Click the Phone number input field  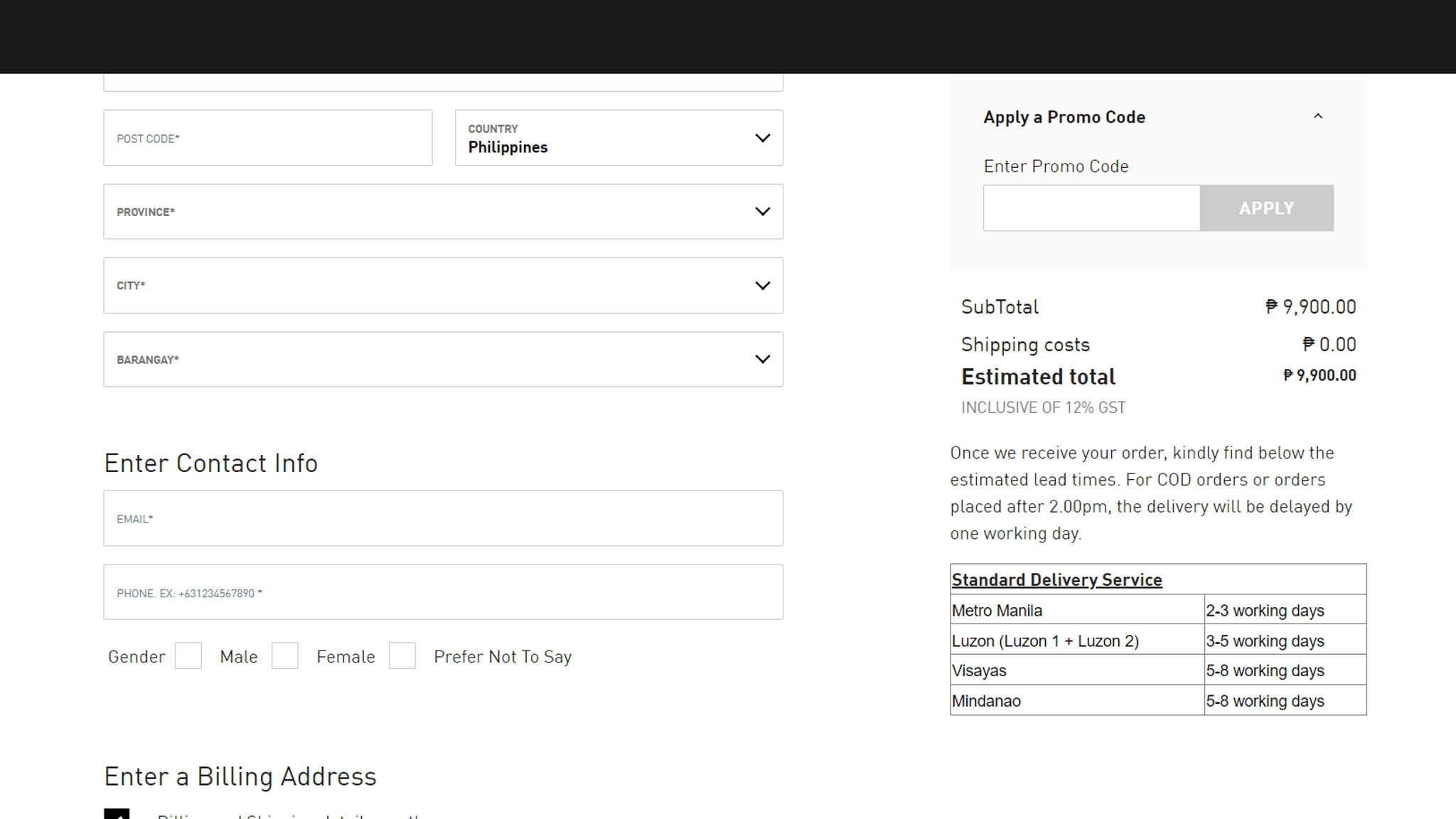(443, 592)
